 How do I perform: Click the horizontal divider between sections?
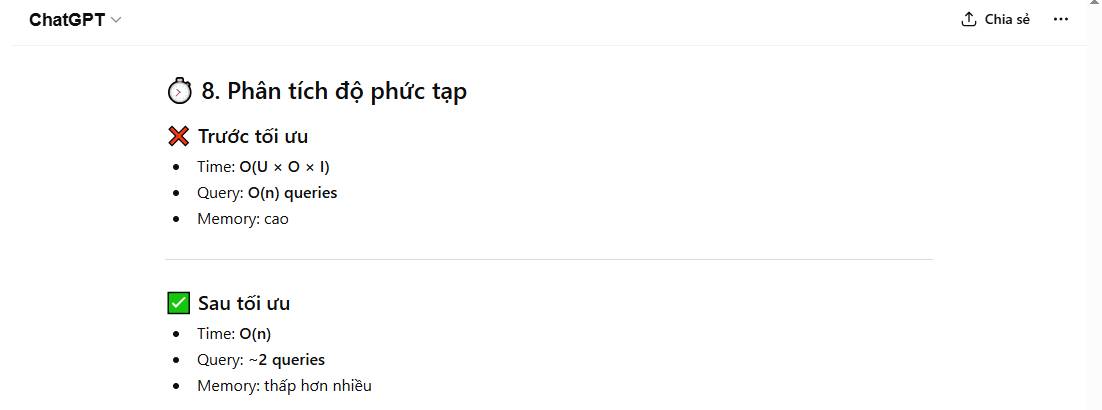[x=549, y=260]
